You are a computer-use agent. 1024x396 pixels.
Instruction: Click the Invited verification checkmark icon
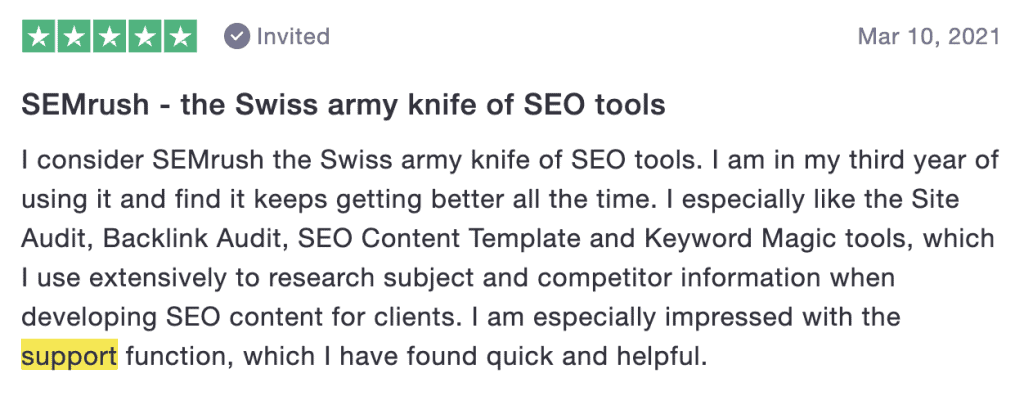point(237,37)
